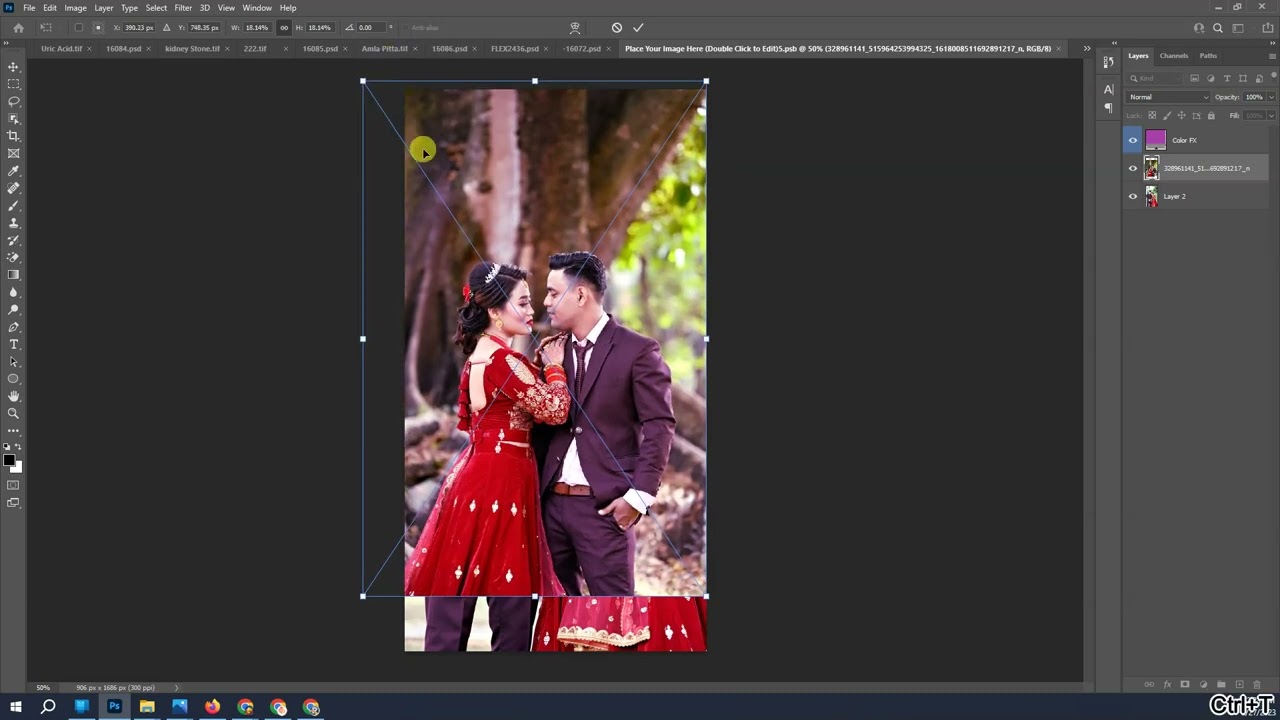Open the blend mode Normal dropdown
The width and height of the screenshot is (1280, 720).
(x=1168, y=97)
